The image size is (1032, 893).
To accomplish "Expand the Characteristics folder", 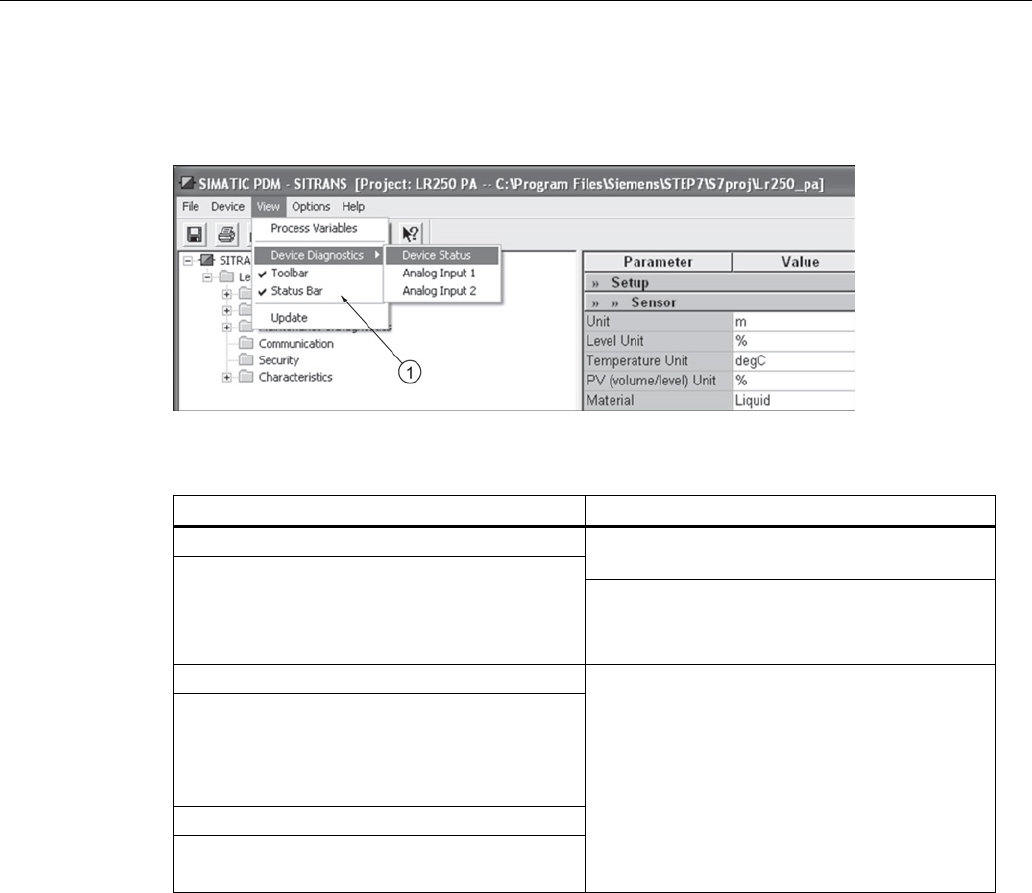I will point(226,378).
